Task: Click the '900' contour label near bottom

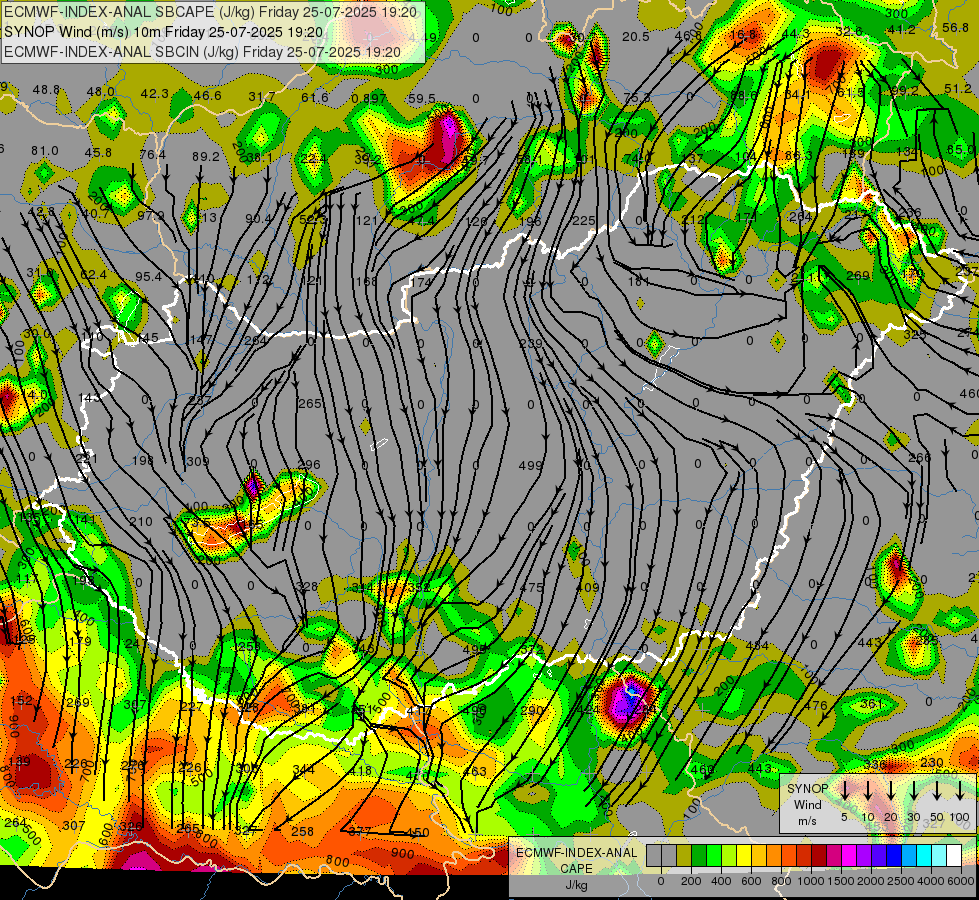Action: 403,853
